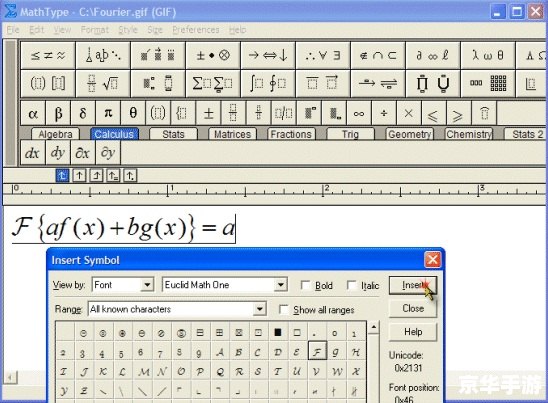The height and width of the screenshot is (403, 548).
Task: Open the products and set theory templates palette
Action: [x=433, y=83]
